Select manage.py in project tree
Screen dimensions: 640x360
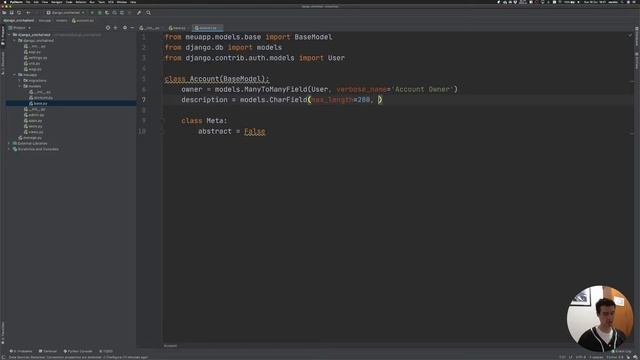(x=30, y=138)
